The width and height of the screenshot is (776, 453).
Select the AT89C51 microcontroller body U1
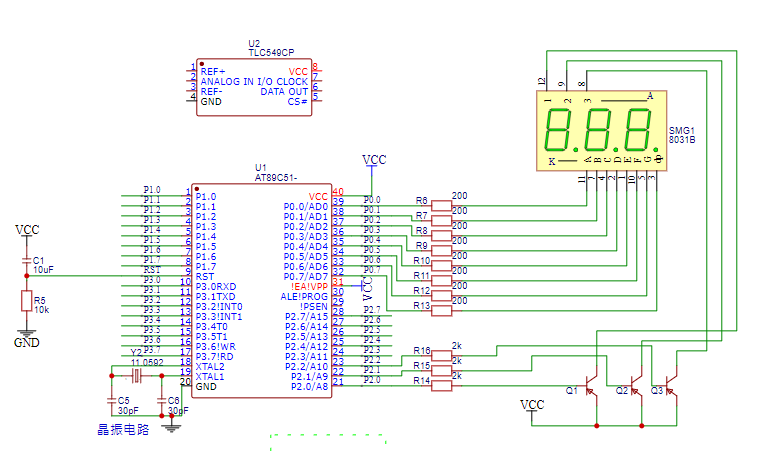click(x=261, y=290)
